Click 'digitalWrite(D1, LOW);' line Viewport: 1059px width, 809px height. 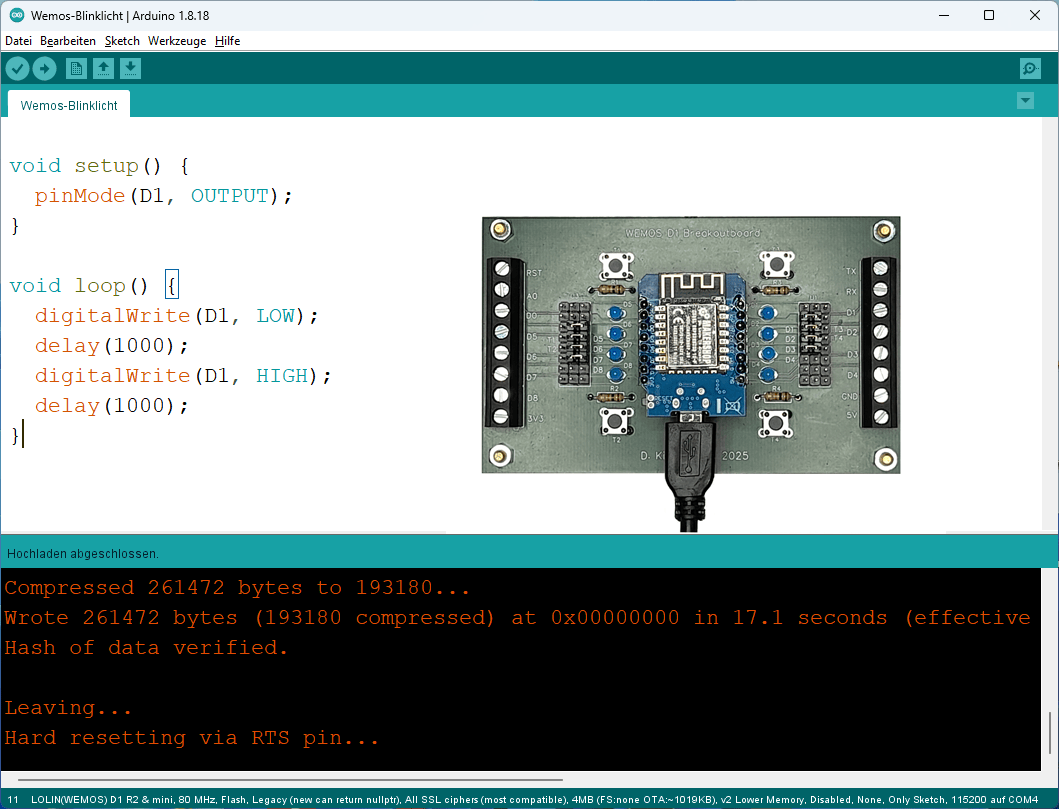click(x=176, y=316)
